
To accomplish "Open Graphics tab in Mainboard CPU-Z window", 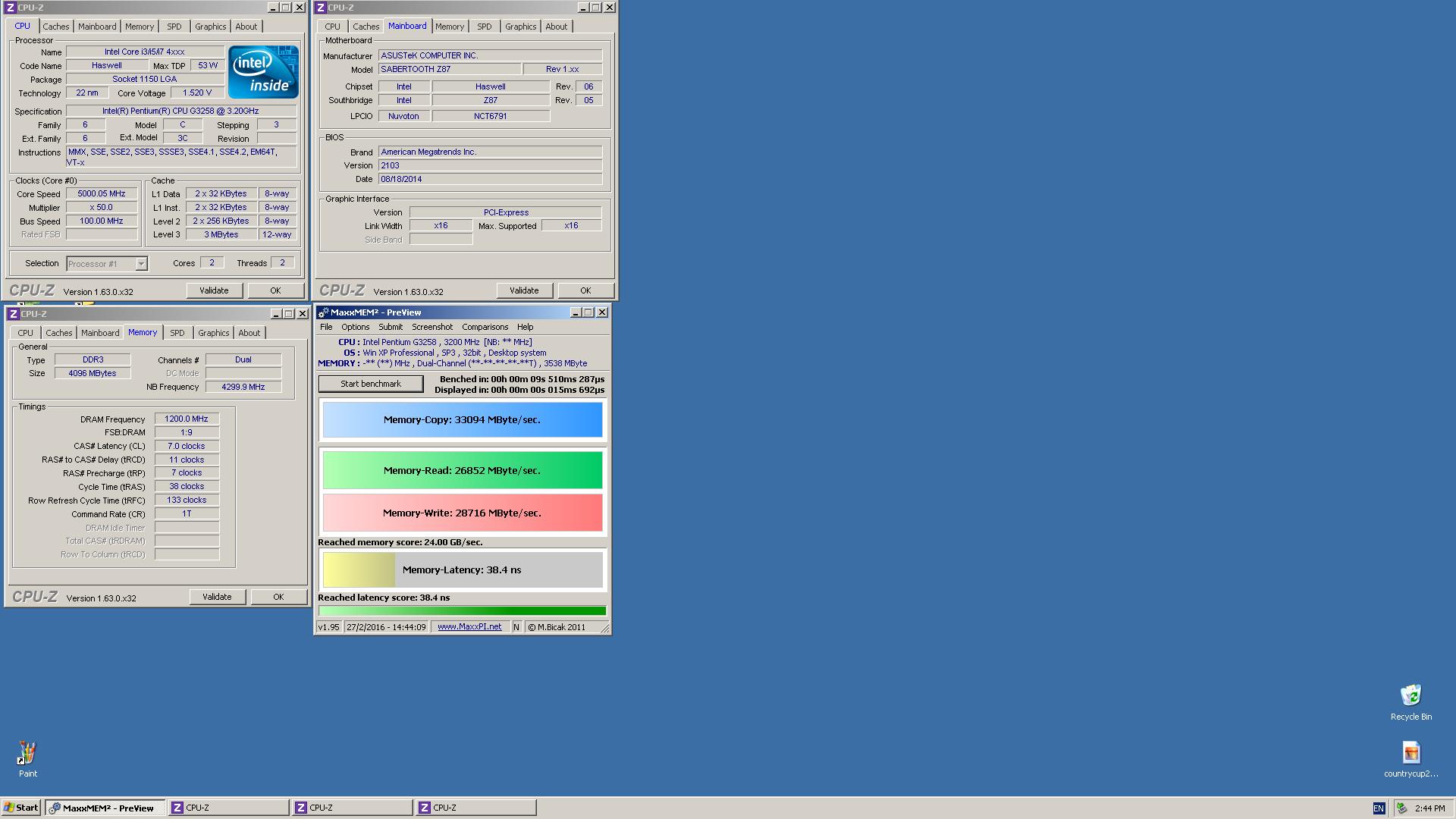I will click(520, 27).
